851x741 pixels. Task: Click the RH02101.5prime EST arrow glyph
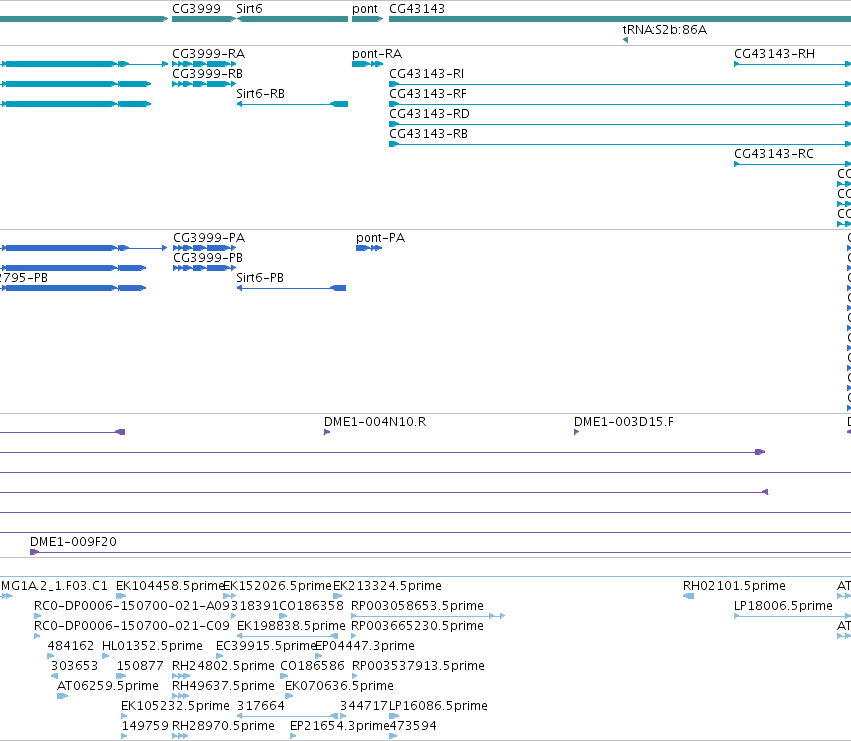tap(688, 596)
